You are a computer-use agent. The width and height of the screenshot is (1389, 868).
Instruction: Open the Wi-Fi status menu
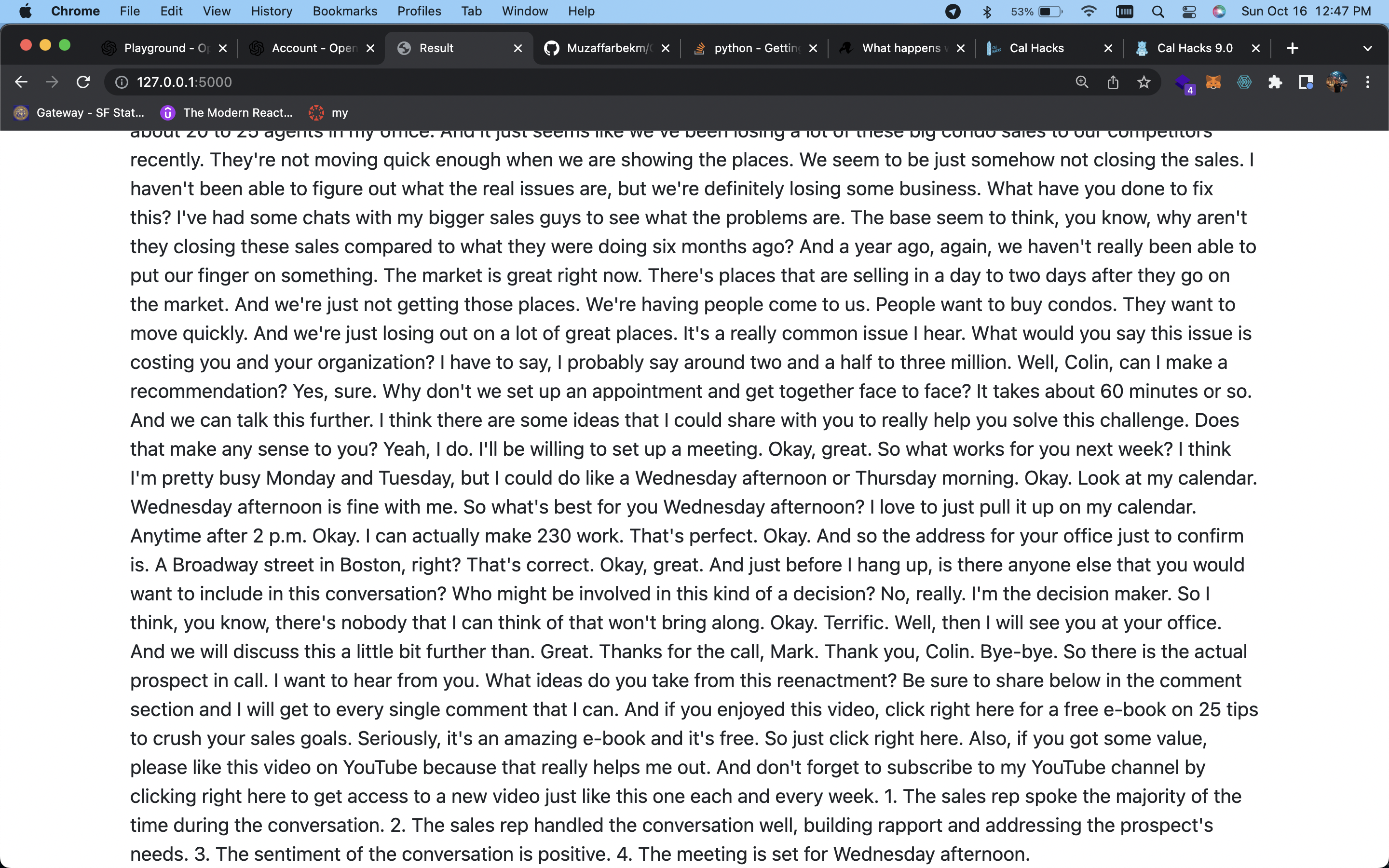(1088, 12)
